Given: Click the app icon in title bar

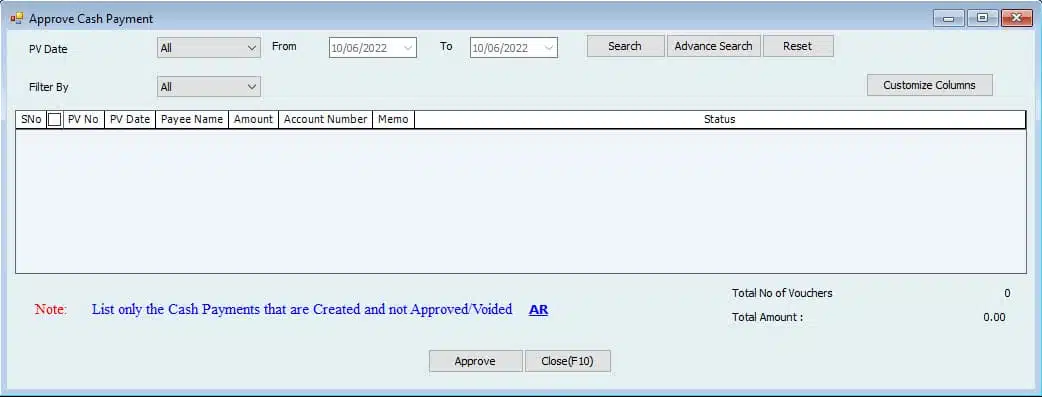Looking at the screenshot, I should [x=17, y=19].
